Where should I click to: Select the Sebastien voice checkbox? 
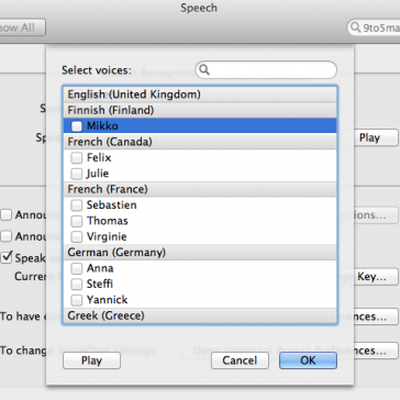click(76, 205)
